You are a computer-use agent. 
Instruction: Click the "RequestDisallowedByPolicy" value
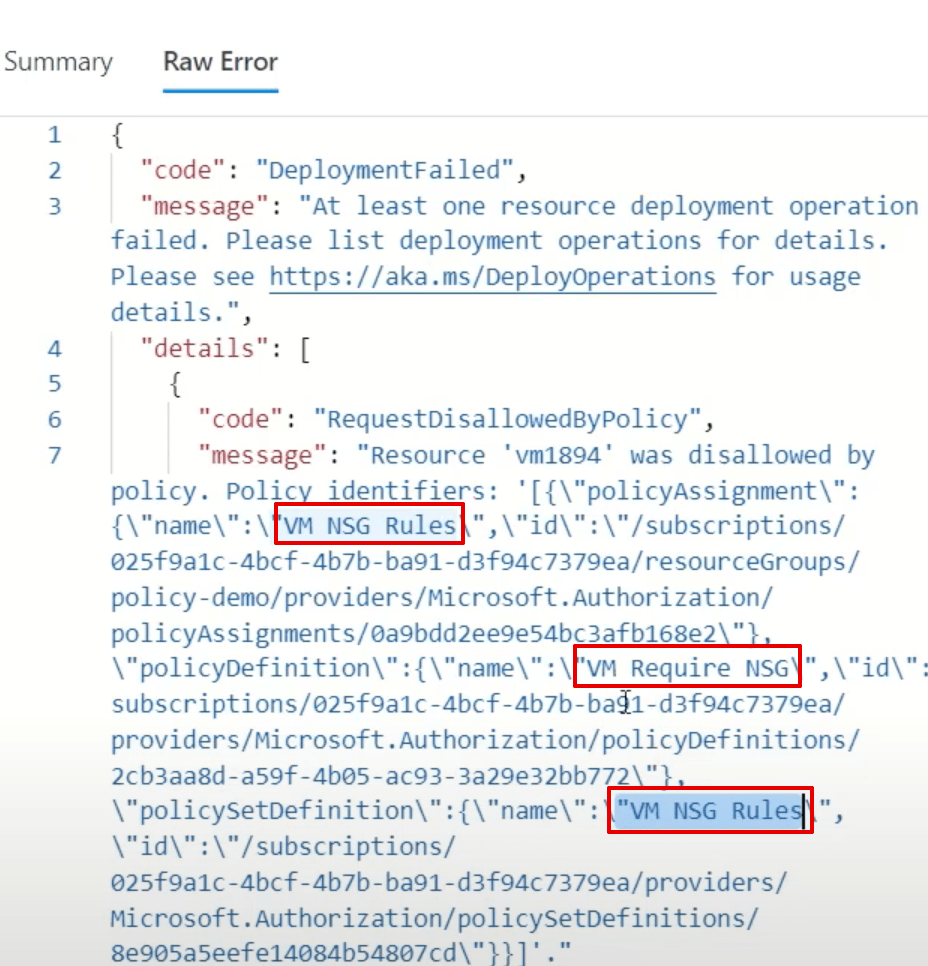500,420
